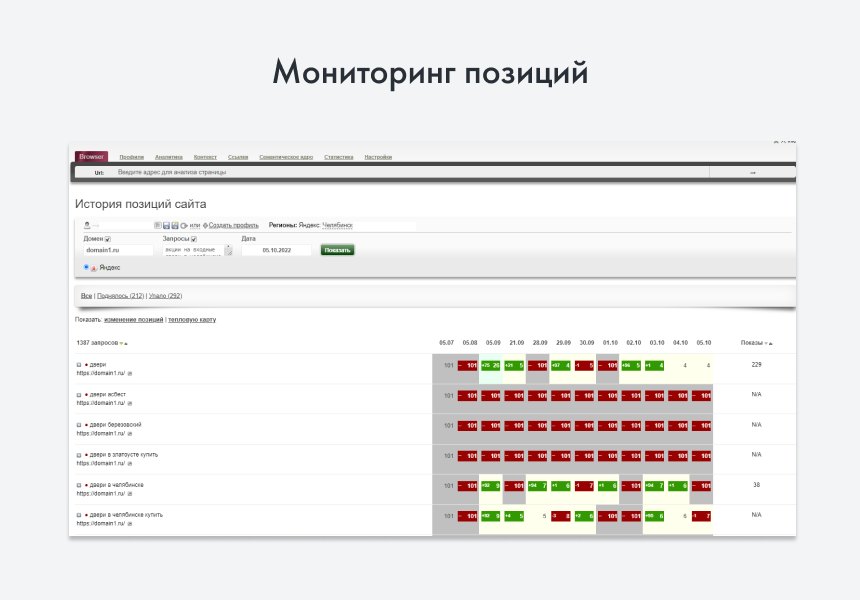Toggle the Домен checkbox
This screenshot has height=600, width=860.
(x=108, y=239)
